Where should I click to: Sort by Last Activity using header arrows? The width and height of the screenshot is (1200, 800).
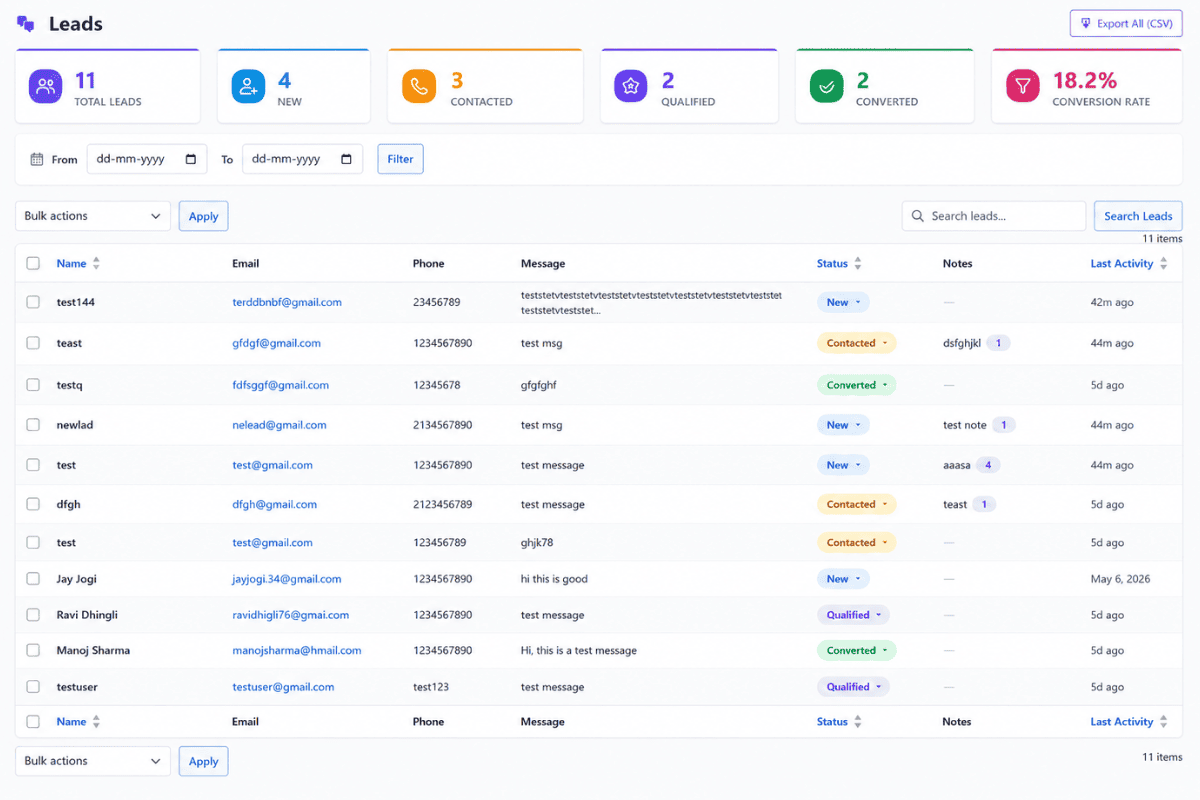pos(1163,264)
